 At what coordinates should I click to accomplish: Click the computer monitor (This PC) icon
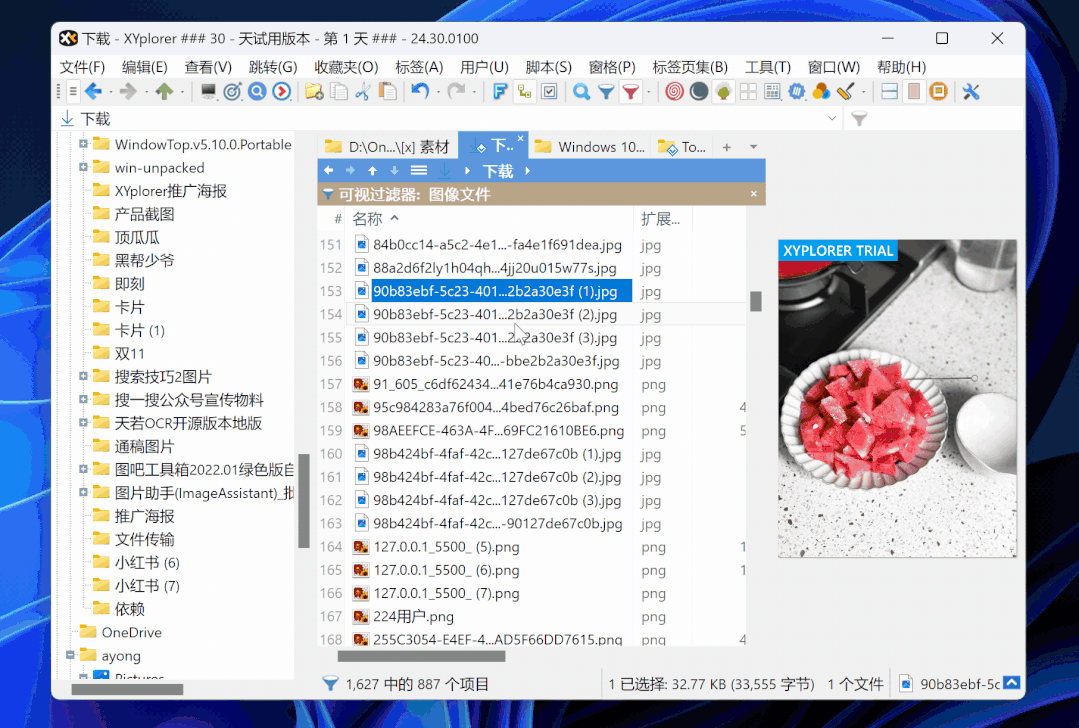pos(208,92)
